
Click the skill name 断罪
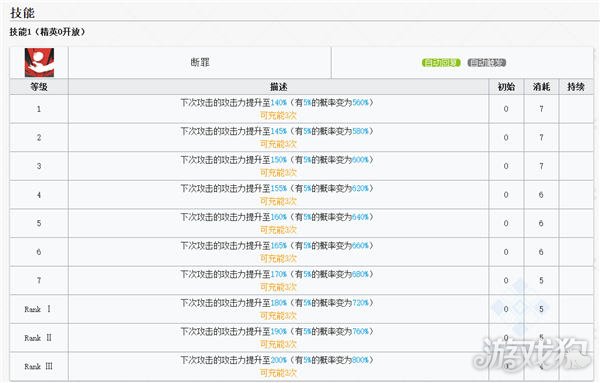[200, 62]
